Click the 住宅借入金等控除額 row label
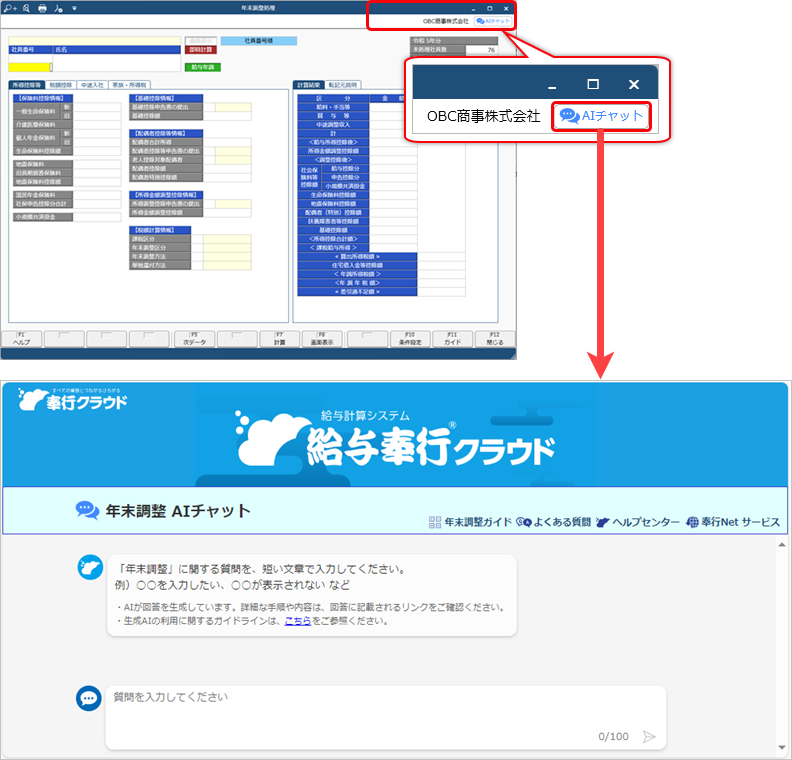 click(x=357, y=265)
